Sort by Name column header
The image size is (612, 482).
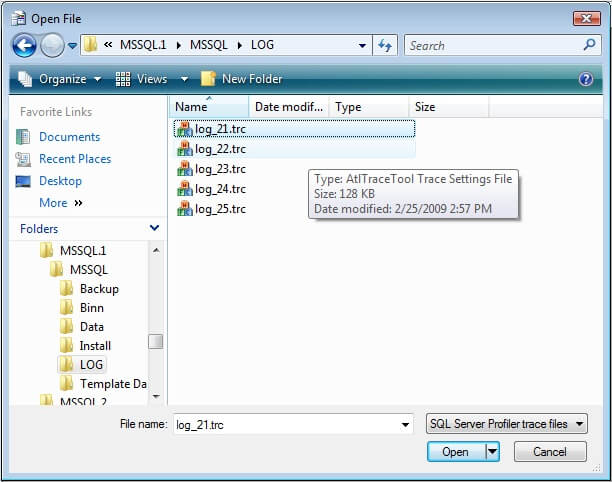209,107
